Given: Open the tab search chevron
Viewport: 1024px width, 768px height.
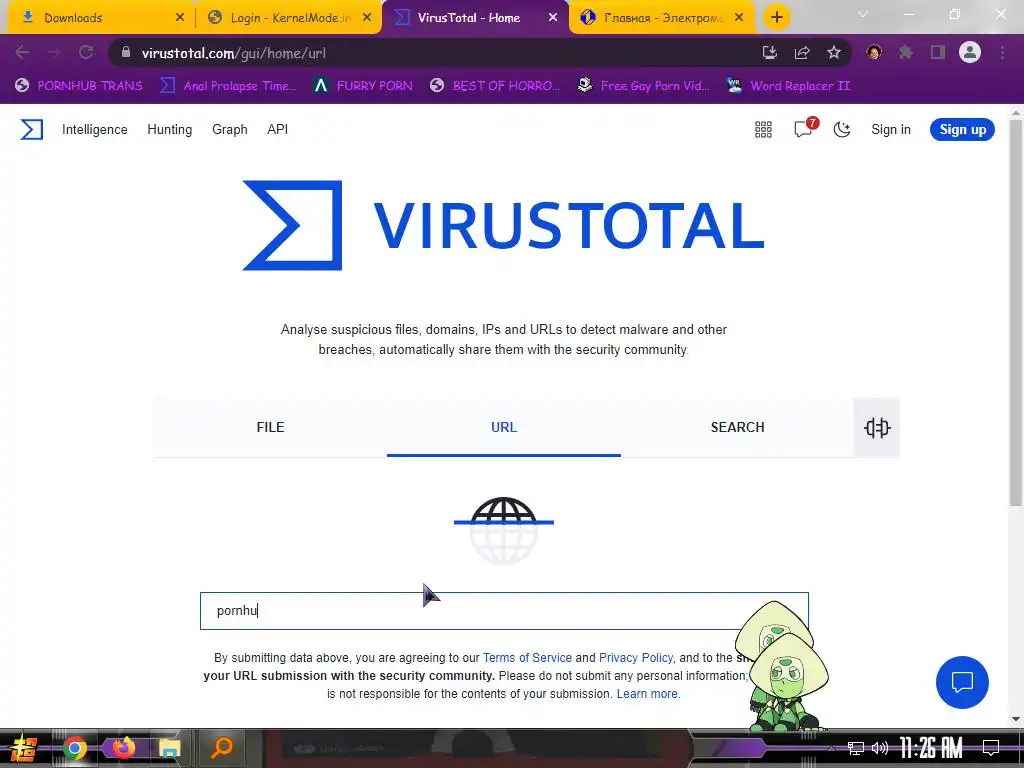Looking at the screenshot, I should pos(863,14).
